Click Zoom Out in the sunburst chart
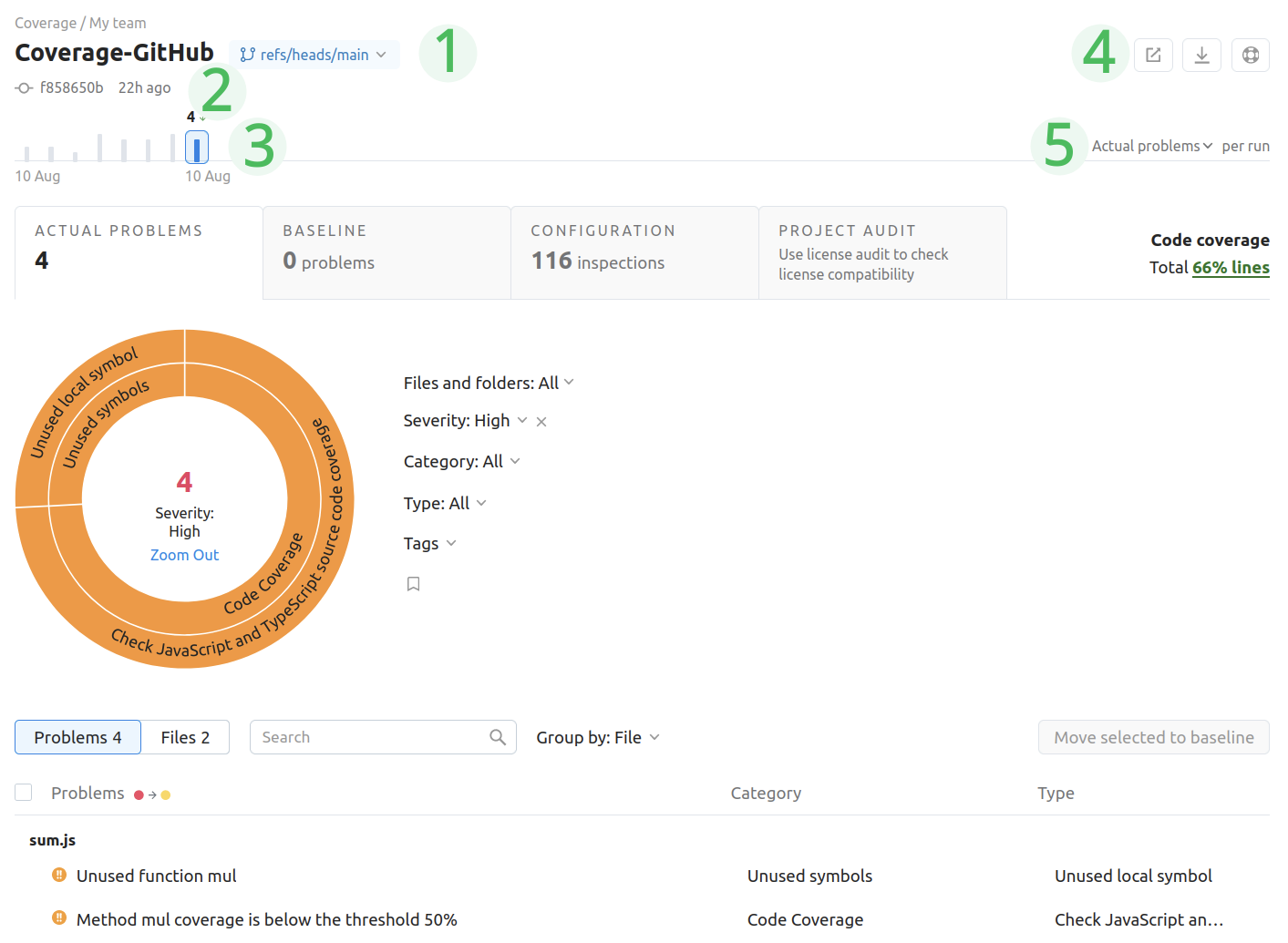The height and width of the screenshot is (943, 1288). click(184, 555)
